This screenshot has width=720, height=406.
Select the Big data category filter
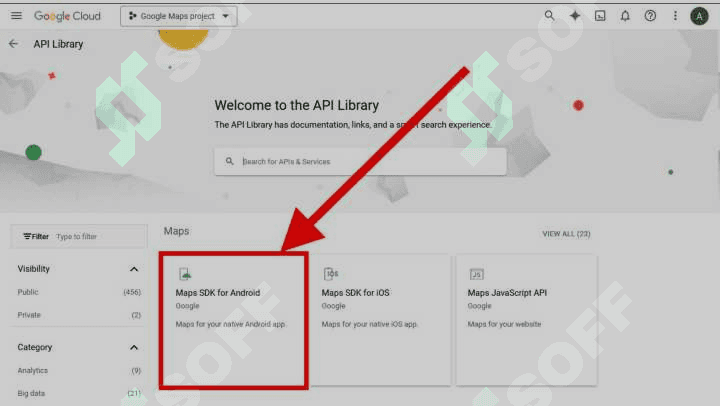31,393
